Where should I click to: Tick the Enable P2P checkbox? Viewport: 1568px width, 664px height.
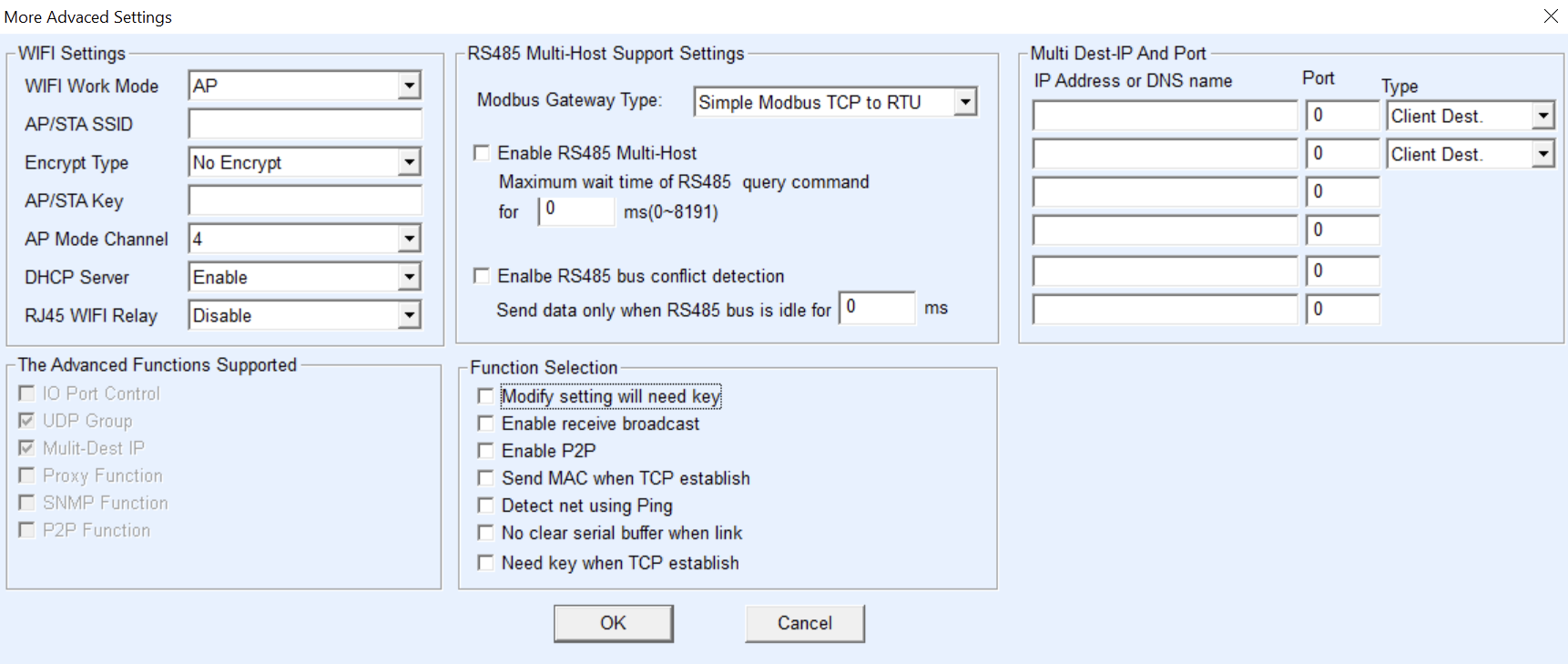coord(485,451)
